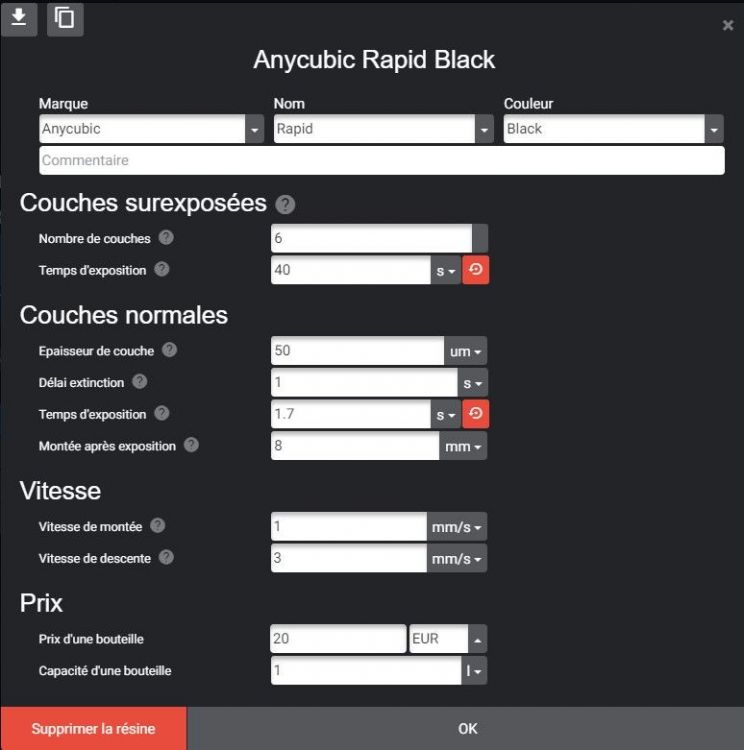The height and width of the screenshot is (750, 744).
Task: Open the mm/s unit dropdown for Vitesse de montée
Action: pos(457,527)
